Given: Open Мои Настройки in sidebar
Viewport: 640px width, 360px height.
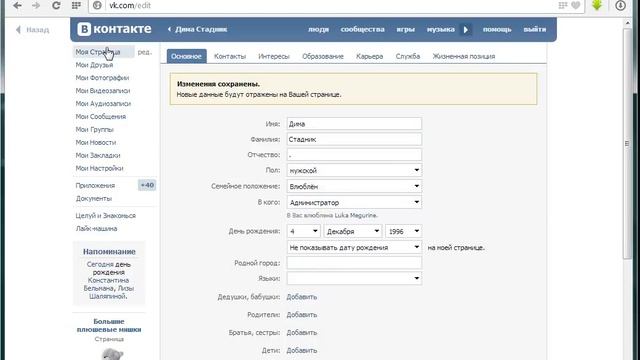Looking at the screenshot, I should (x=99, y=168).
